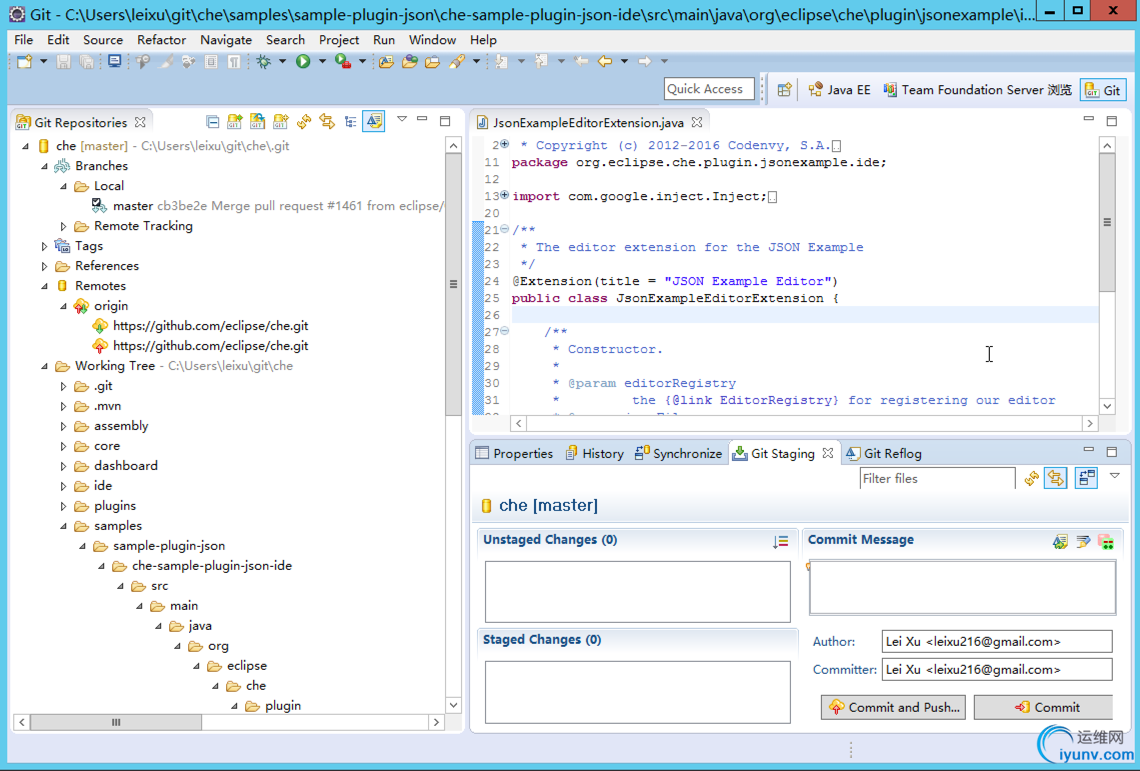Expand folded imports in the editor
This screenshot has height=771, width=1140.
(505, 196)
